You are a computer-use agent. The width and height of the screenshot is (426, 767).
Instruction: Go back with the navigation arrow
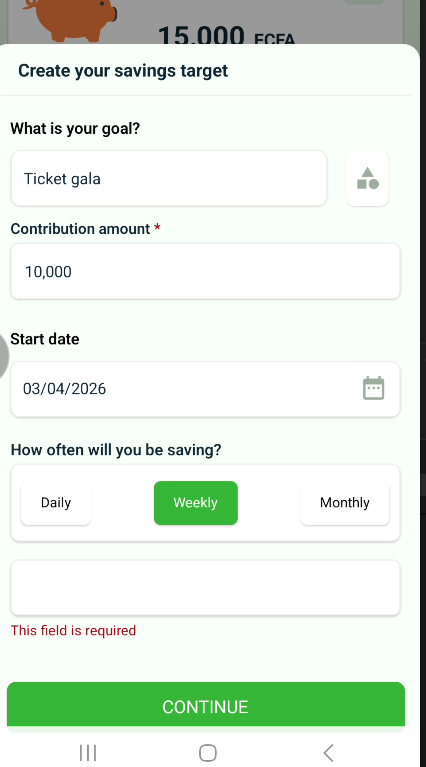329,752
